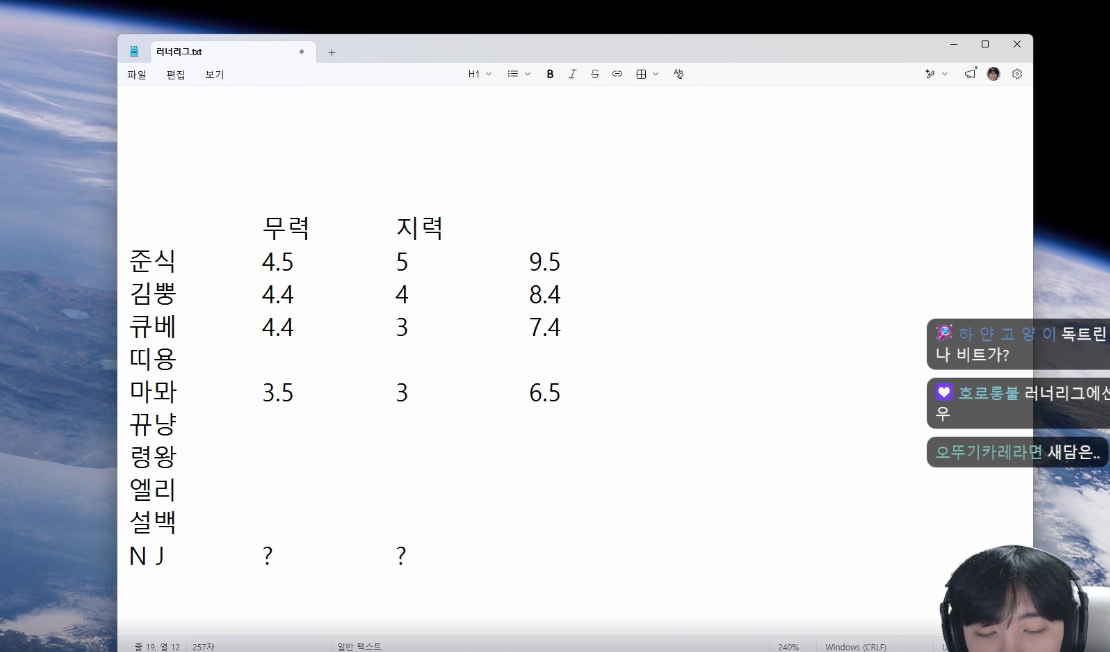The image size is (1110, 652).
Task: Open Notepad settings gear
Action: click(x=1017, y=74)
